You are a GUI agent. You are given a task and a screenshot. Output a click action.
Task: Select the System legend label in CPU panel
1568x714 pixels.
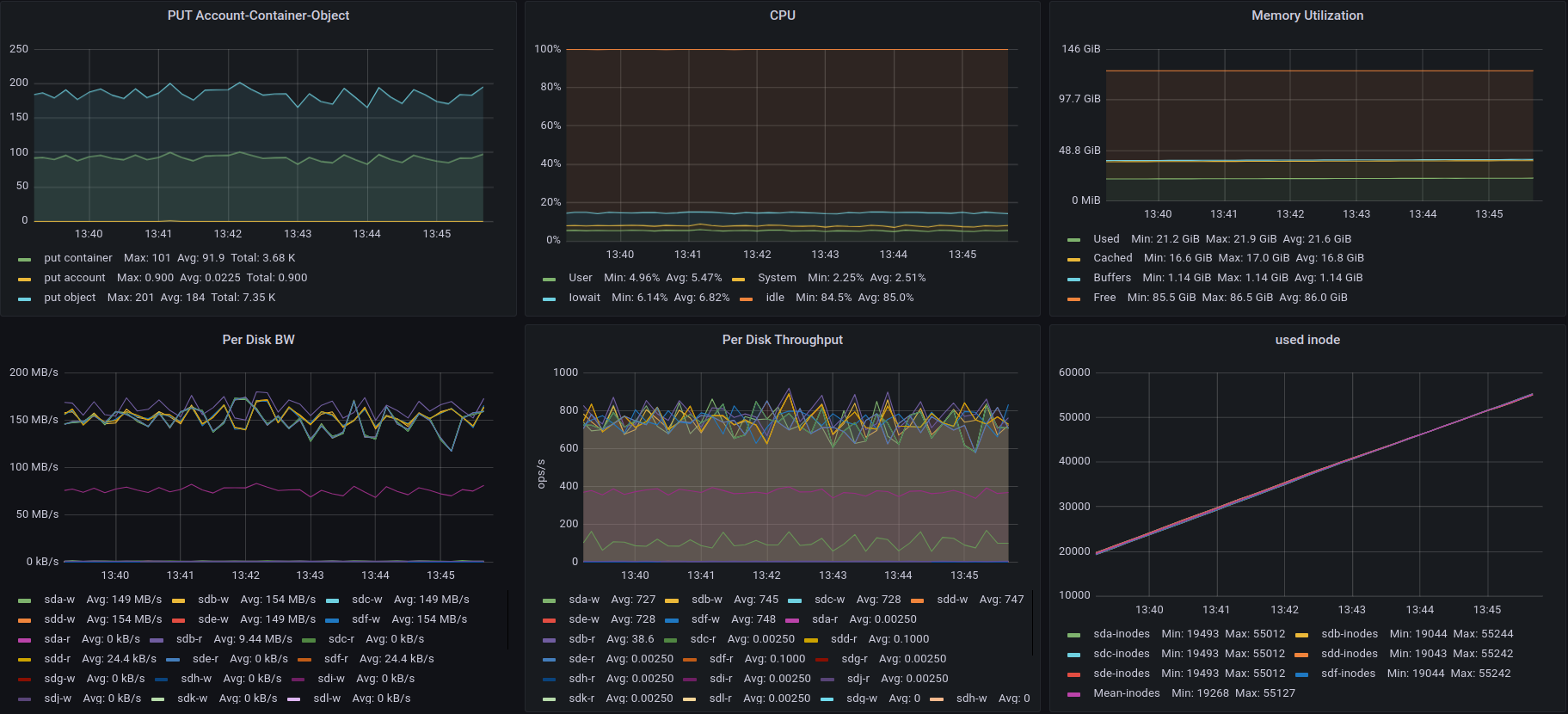pyautogui.click(x=777, y=278)
